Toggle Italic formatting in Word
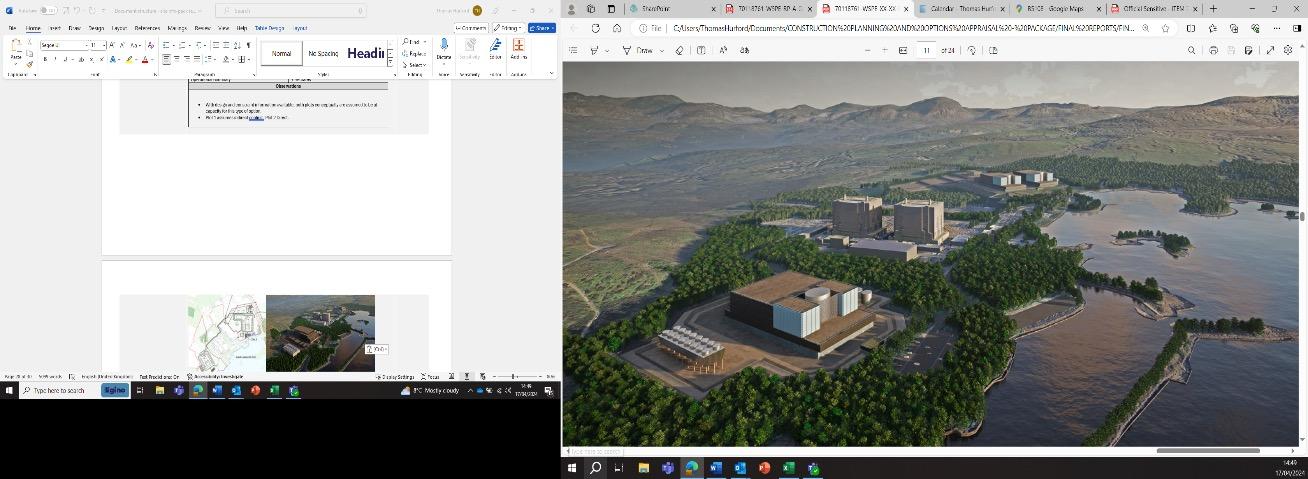This screenshot has height=479, width=1308. click(55, 59)
